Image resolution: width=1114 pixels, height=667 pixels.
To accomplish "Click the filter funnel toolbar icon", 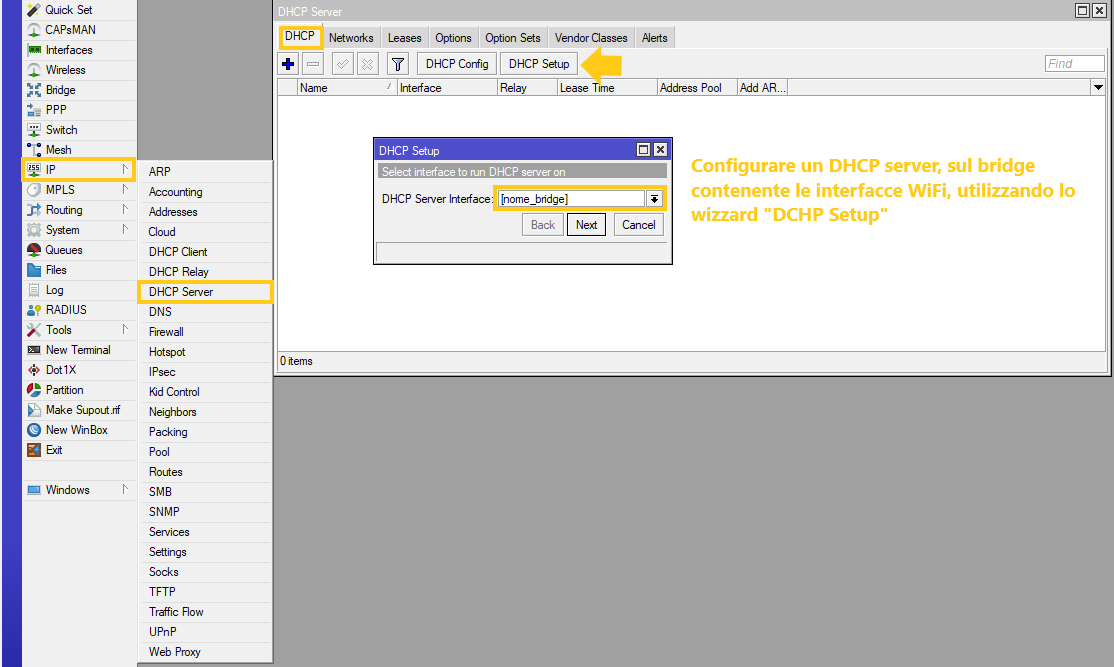I will 398,64.
